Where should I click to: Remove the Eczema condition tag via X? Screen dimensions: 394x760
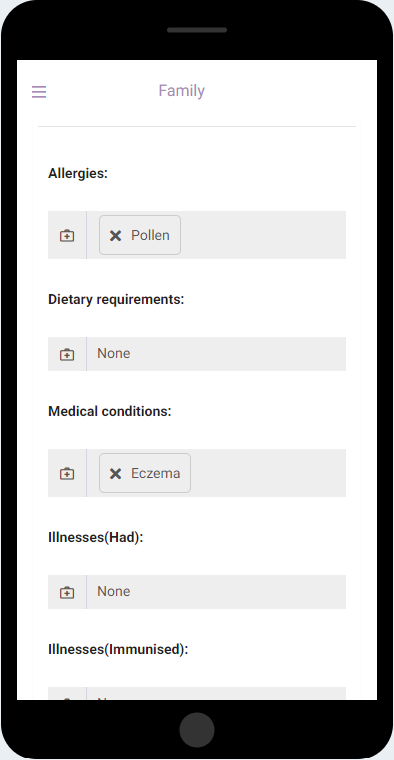tap(115, 474)
